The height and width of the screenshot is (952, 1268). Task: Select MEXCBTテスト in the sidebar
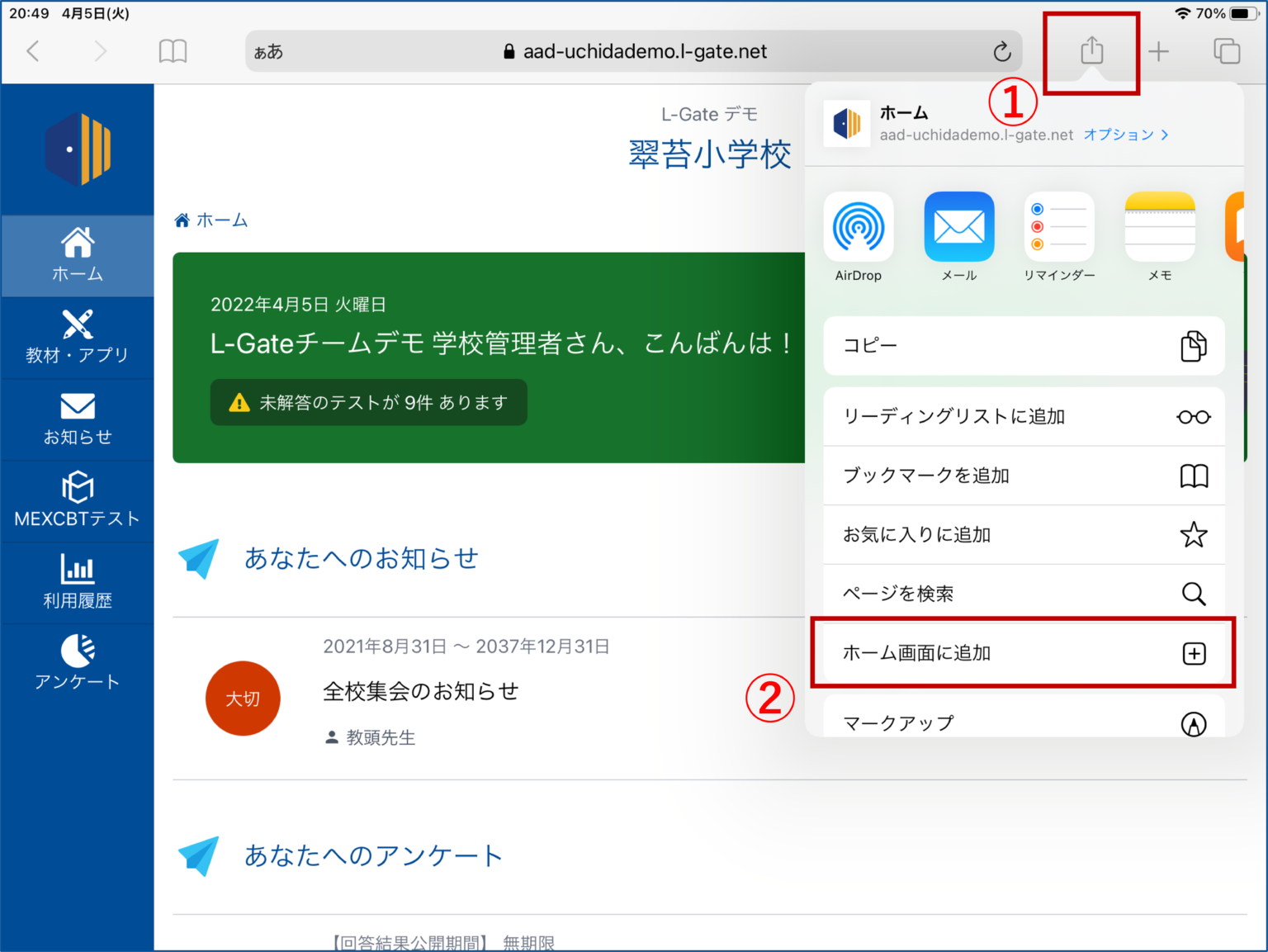pos(77,500)
